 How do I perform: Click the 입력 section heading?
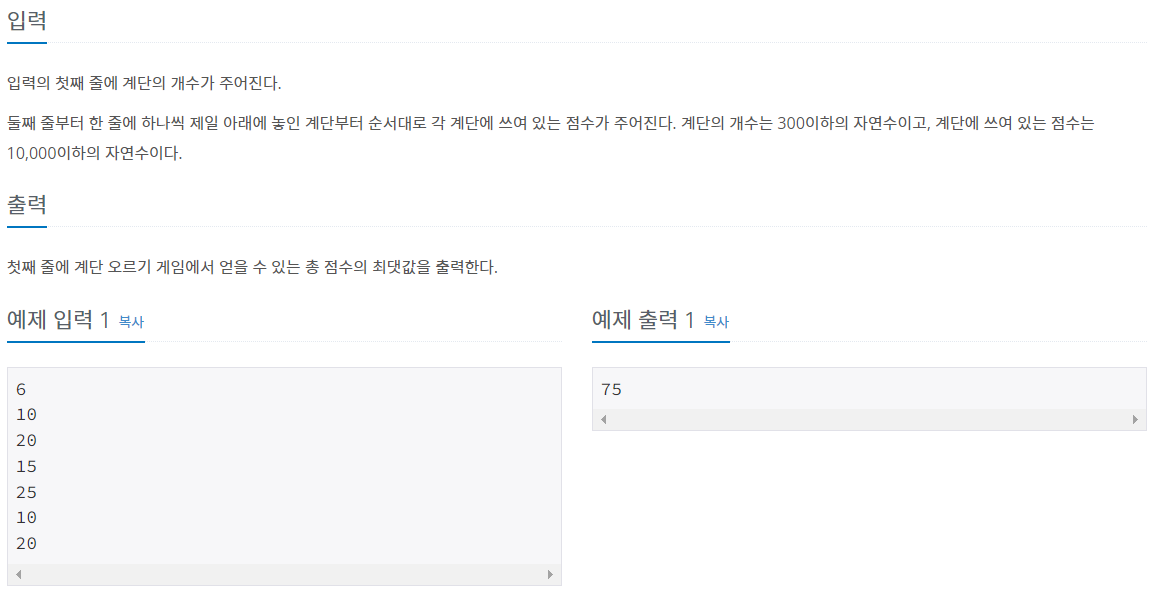pos(27,21)
